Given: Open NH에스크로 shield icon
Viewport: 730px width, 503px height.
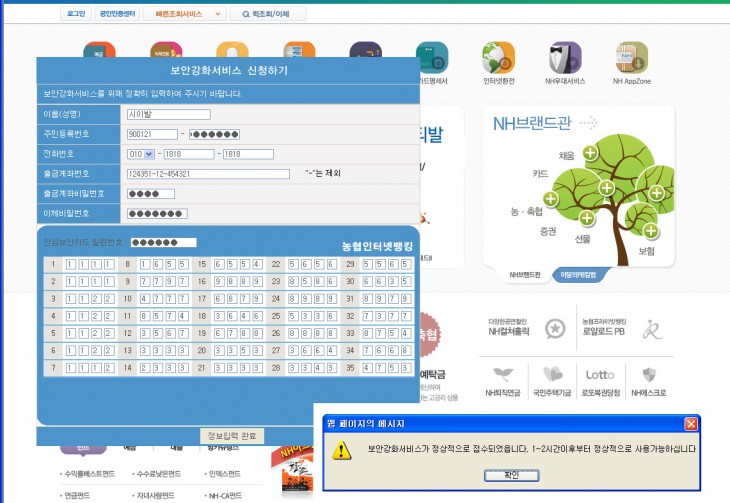Looking at the screenshot, I should (649, 374).
